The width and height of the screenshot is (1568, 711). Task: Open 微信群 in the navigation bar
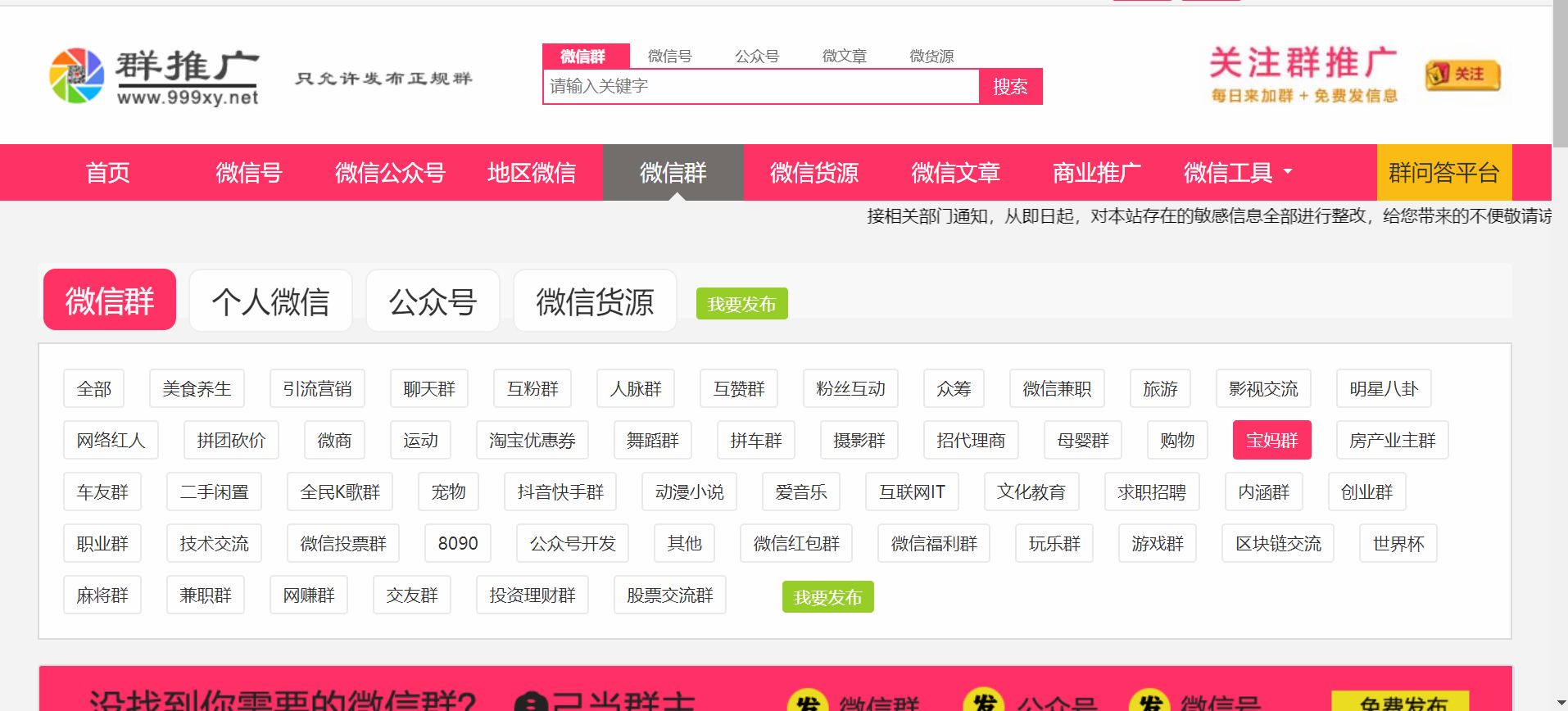(x=673, y=172)
